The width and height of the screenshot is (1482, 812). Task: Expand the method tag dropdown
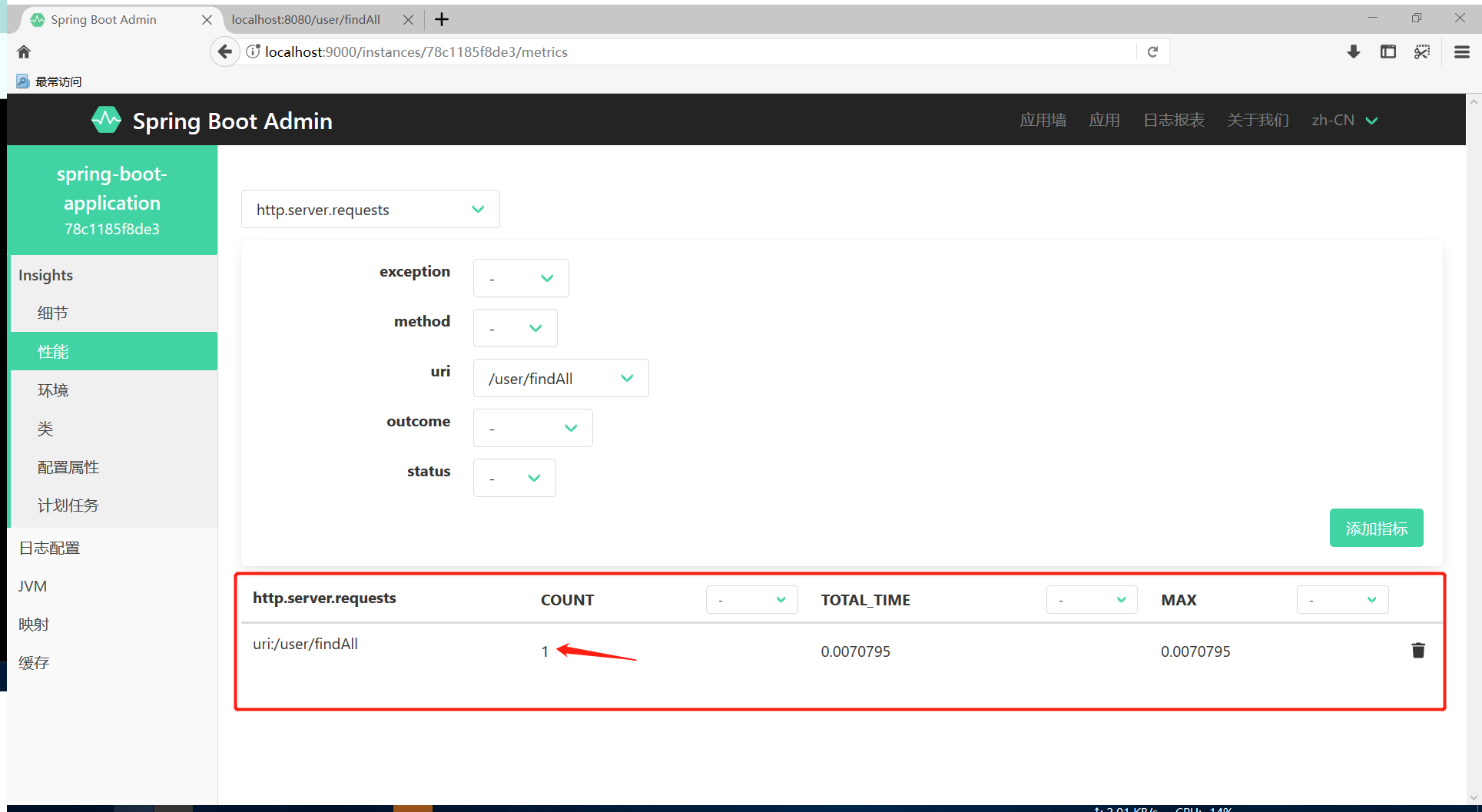coord(515,328)
